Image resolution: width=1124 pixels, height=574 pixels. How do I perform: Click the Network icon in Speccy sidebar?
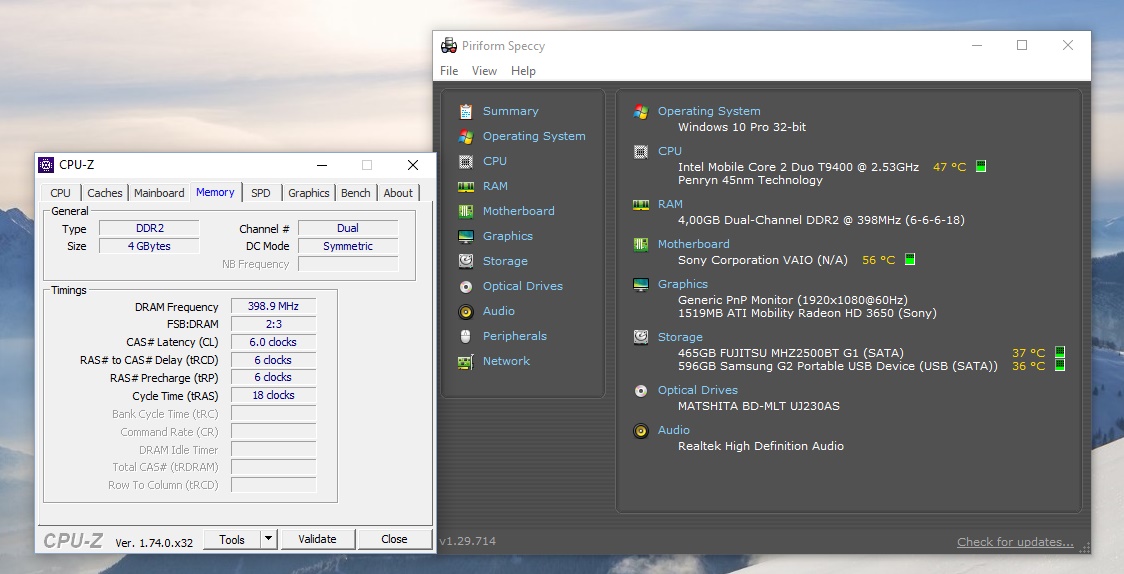[466, 362]
